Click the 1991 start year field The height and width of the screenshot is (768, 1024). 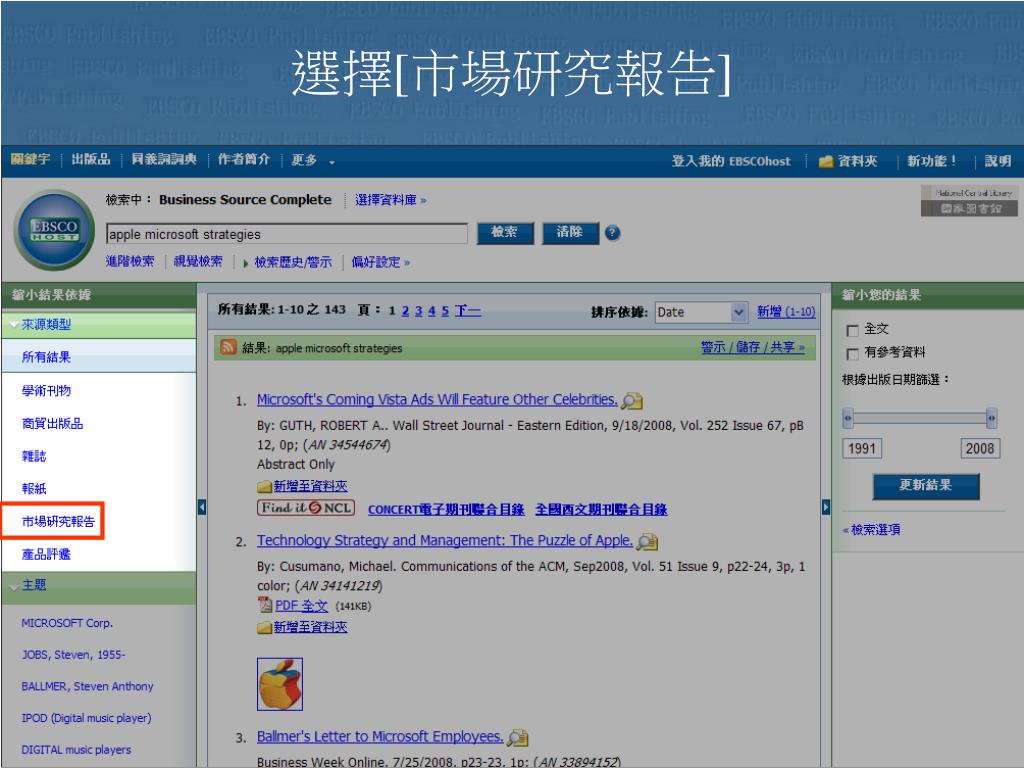[x=862, y=449]
